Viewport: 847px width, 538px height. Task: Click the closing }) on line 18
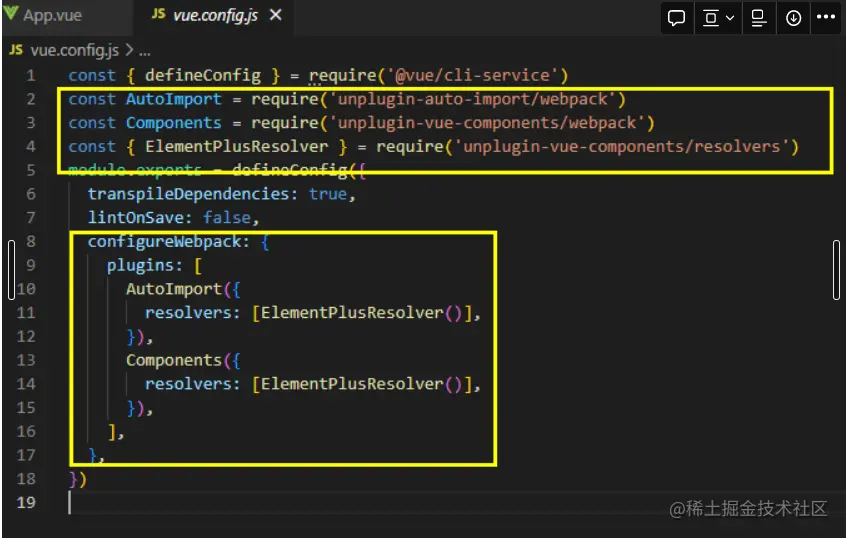pyautogui.click(x=78, y=479)
